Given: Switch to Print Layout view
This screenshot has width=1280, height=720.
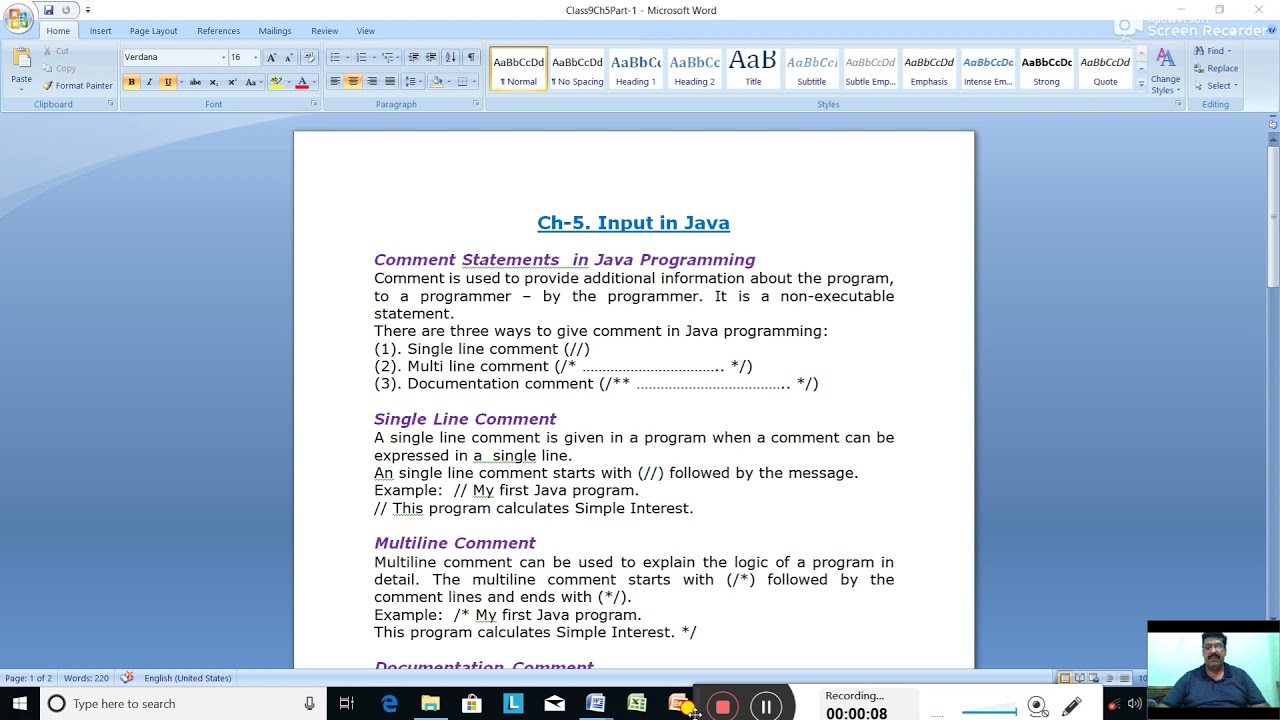Looking at the screenshot, I should pos(1065,678).
